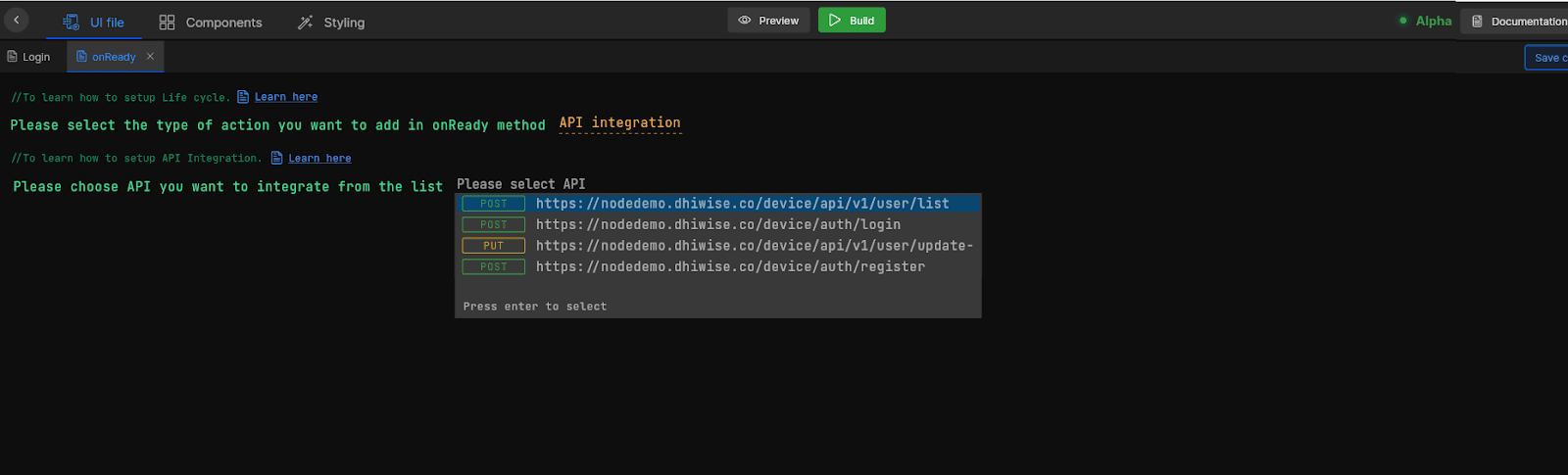
Task: Open the Documentation button
Action: 1514,21
